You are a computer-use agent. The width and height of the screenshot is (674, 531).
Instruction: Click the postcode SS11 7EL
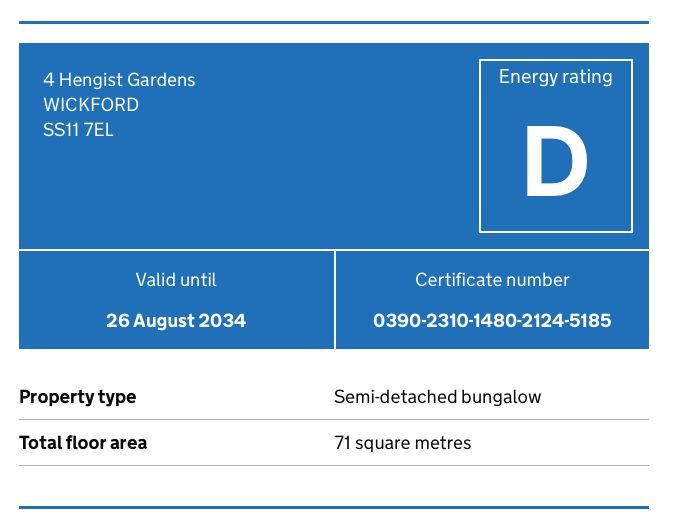78,130
